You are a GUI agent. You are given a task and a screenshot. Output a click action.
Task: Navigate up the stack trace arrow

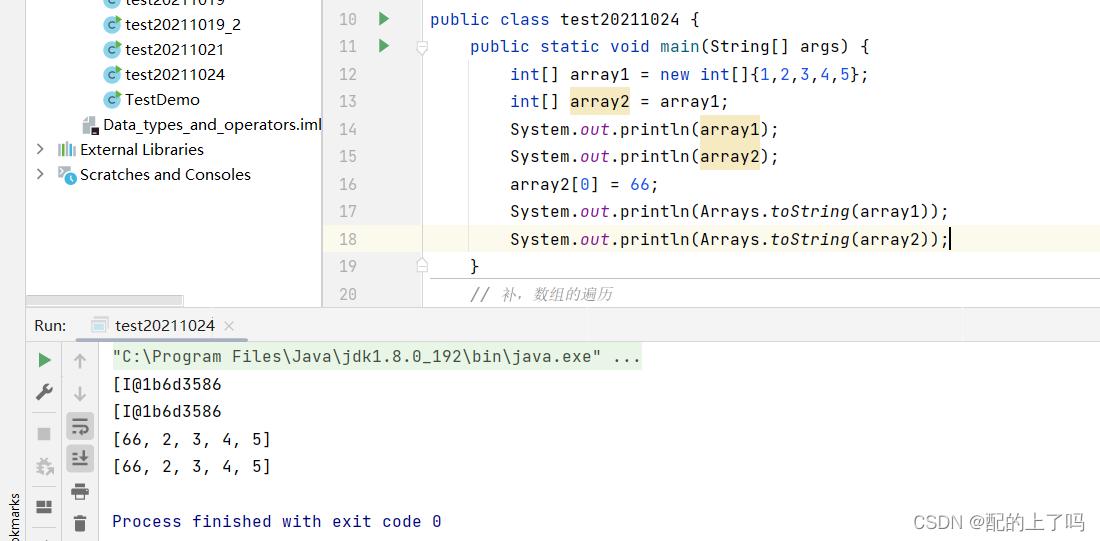point(80,361)
